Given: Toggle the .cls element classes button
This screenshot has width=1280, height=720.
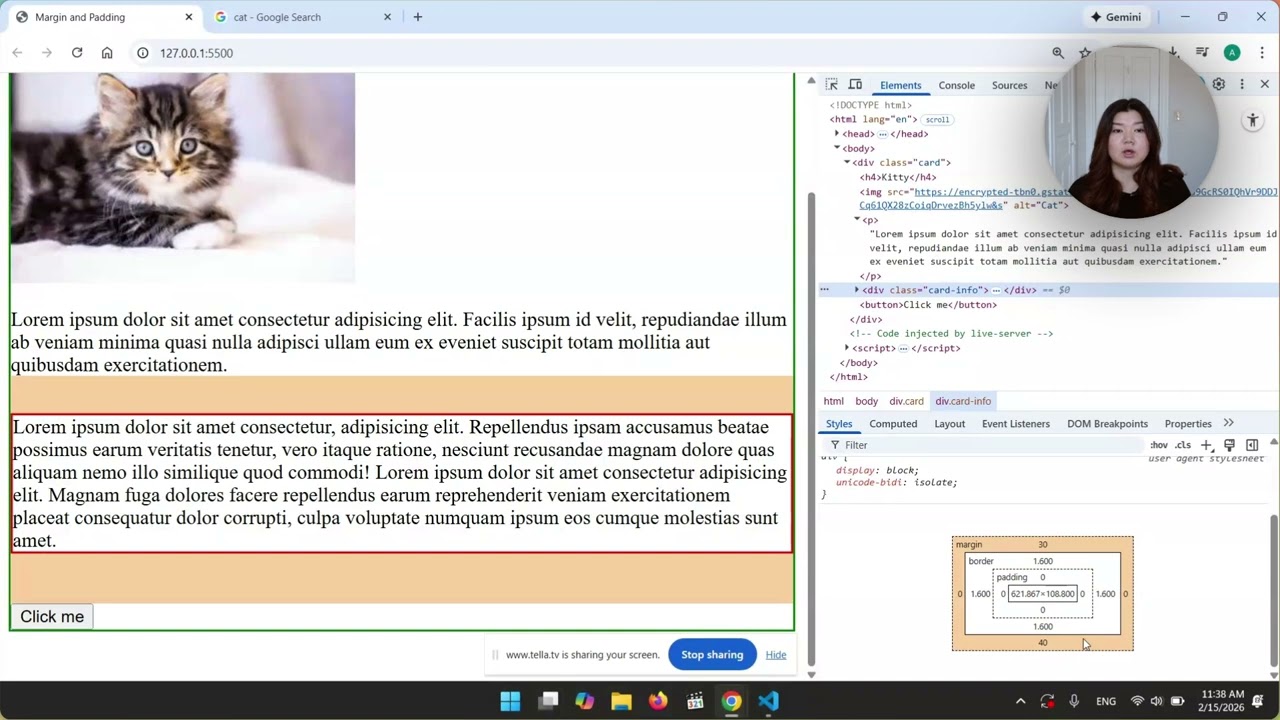Looking at the screenshot, I should click(x=1183, y=445).
